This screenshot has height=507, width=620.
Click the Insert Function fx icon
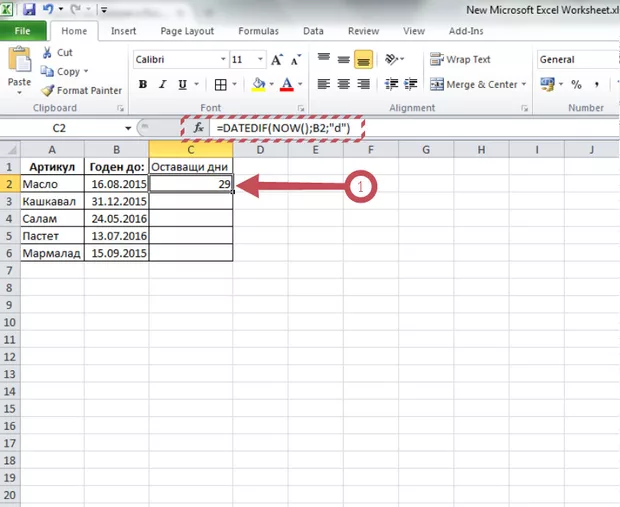[x=198, y=129]
